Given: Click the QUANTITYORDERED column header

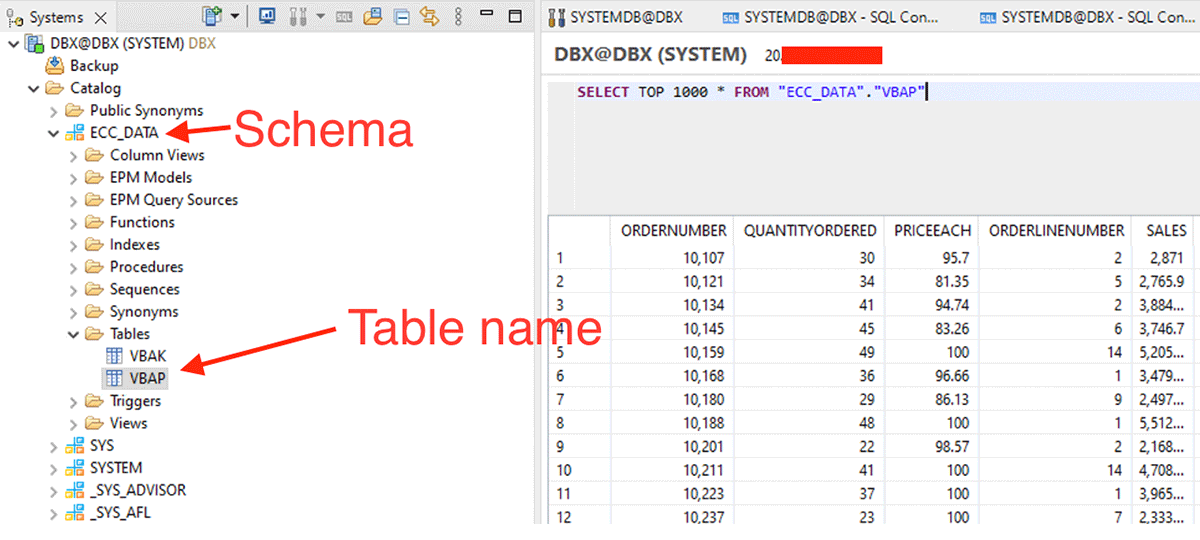Looking at the screenshot, I should (x=809, y=230).
